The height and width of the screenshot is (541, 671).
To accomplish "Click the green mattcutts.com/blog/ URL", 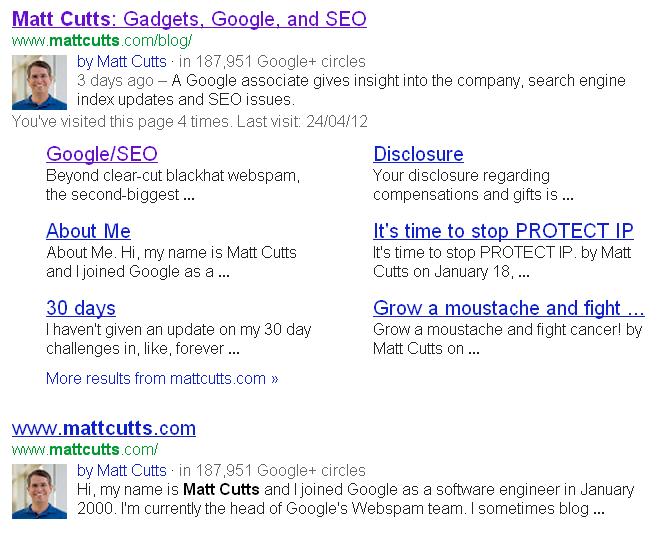I will coord(101,42).
